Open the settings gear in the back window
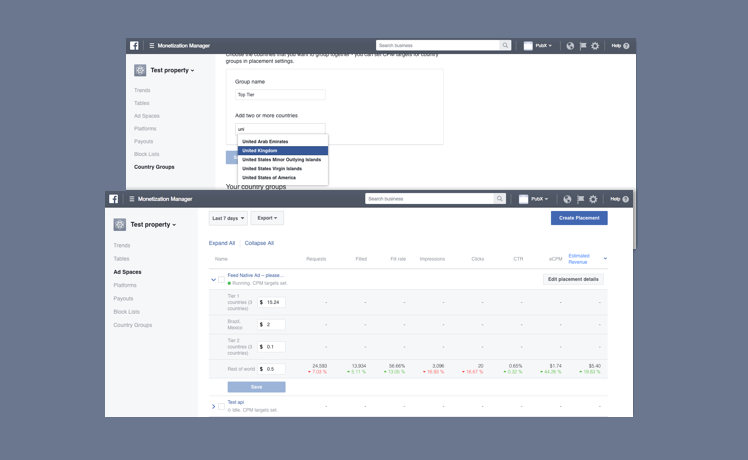The image size is (748, 460). coord(595,46)
